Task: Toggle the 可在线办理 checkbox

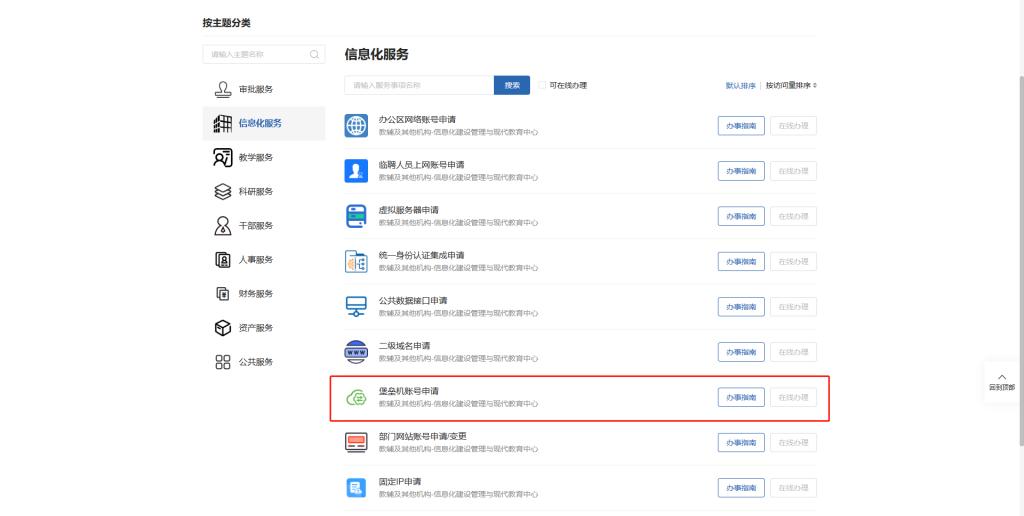Action: tap(542, 85)
